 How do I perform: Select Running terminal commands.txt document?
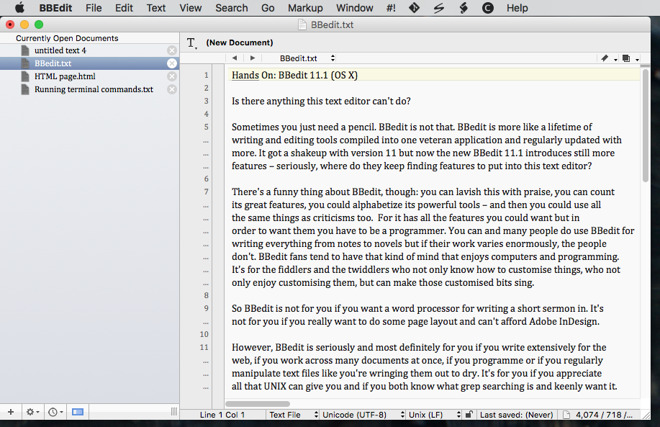tap(89, 90)
